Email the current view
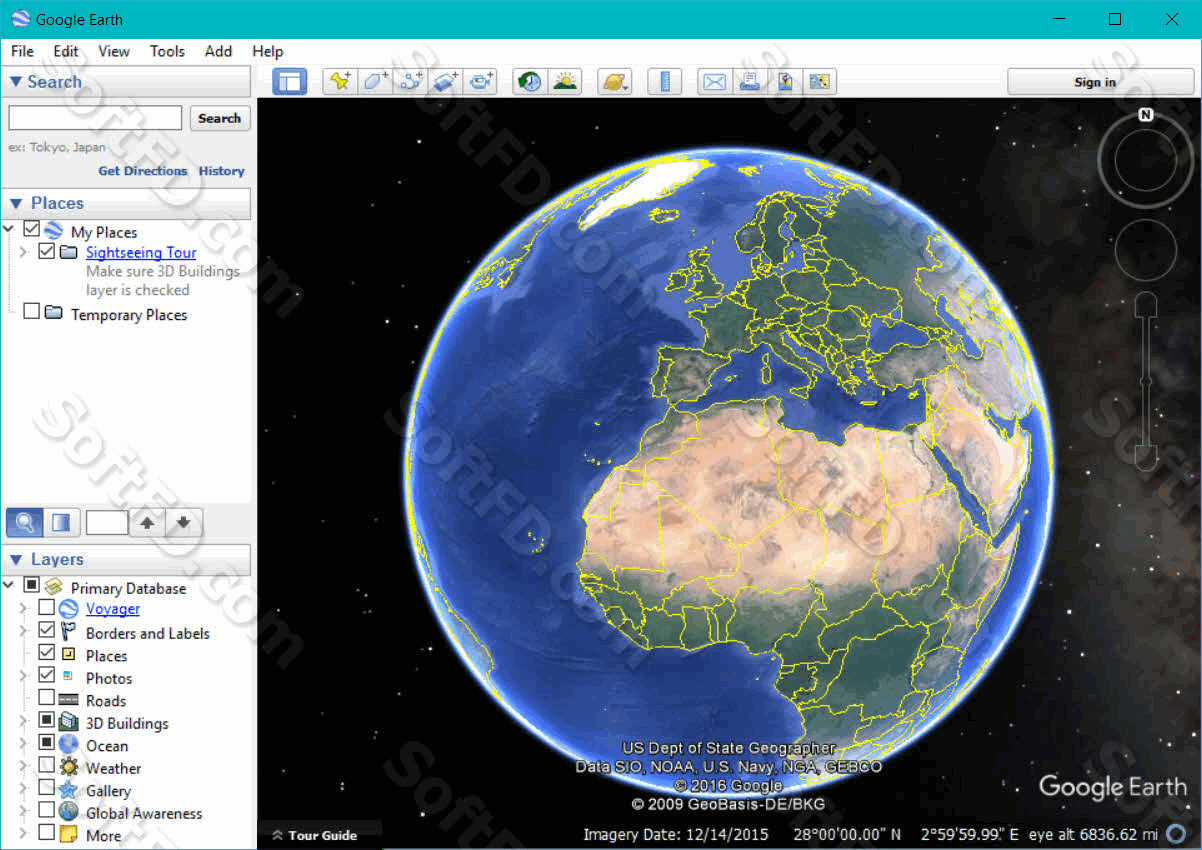Image resolution: width=1202 pixels, height=850 pixels. 714,82
